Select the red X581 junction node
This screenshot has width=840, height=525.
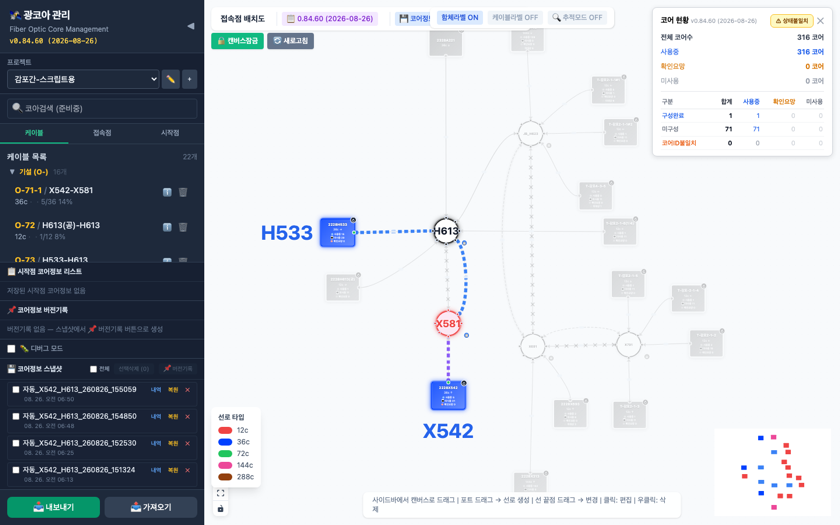[448, 324]
